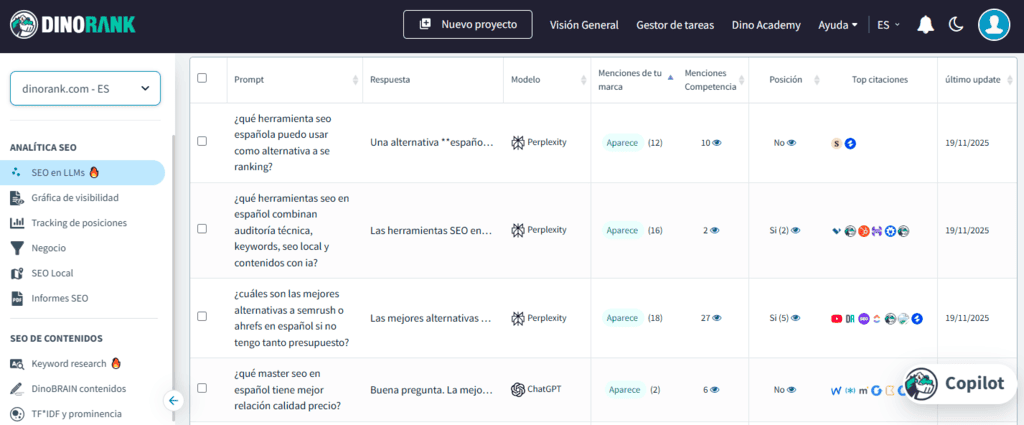The image size is (1024, 425).
Task: Click the Informes SEO PDF icon
Action: coord(17,298)
